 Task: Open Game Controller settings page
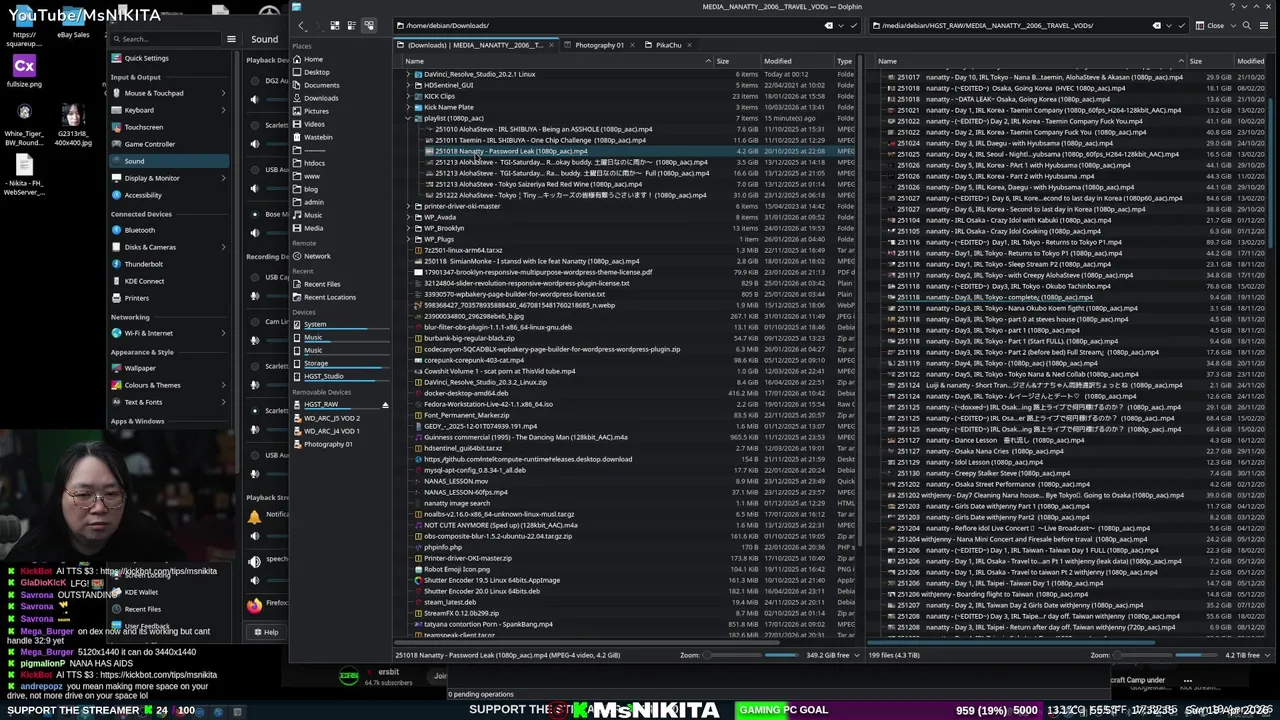(x=150, y=144)
